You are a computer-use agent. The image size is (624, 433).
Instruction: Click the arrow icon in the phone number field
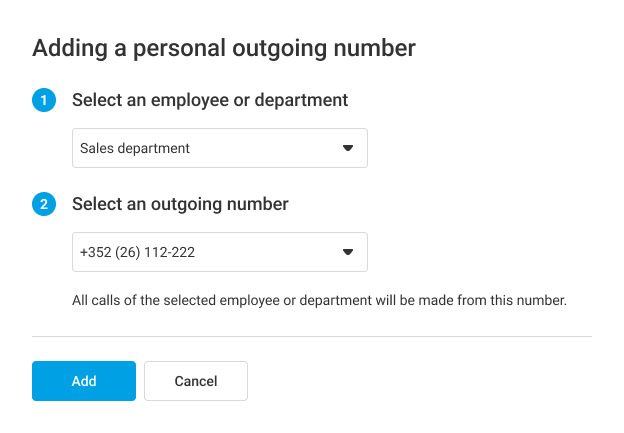point(348,252)
